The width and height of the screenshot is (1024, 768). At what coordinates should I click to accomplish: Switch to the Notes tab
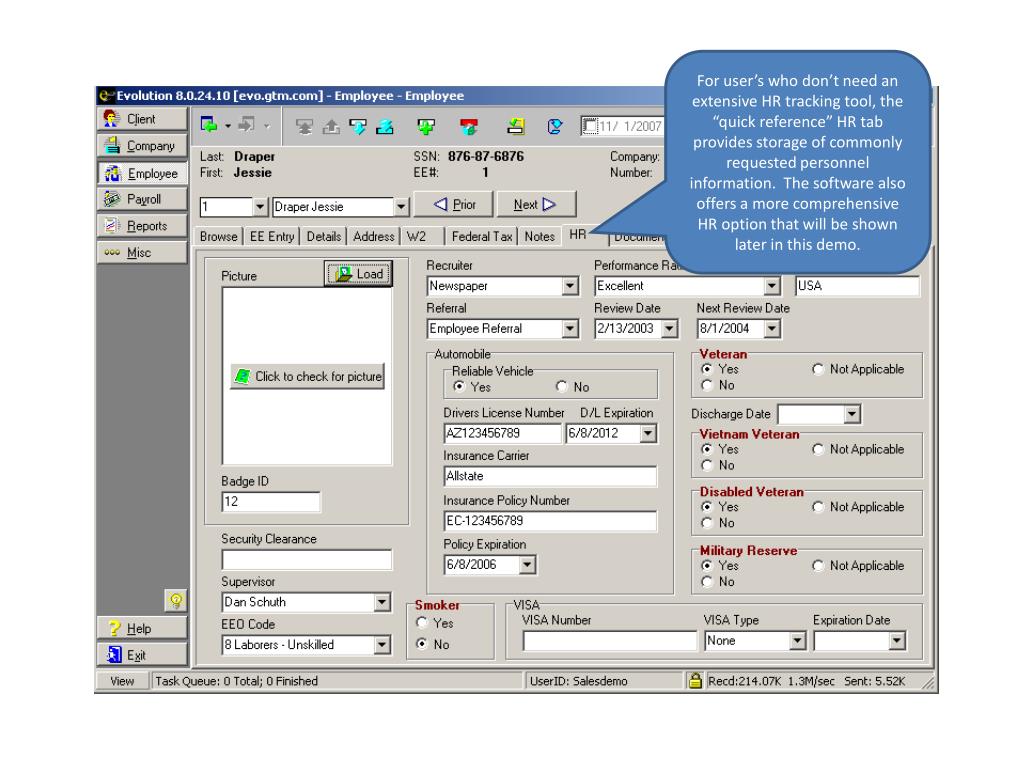point(539,236)
